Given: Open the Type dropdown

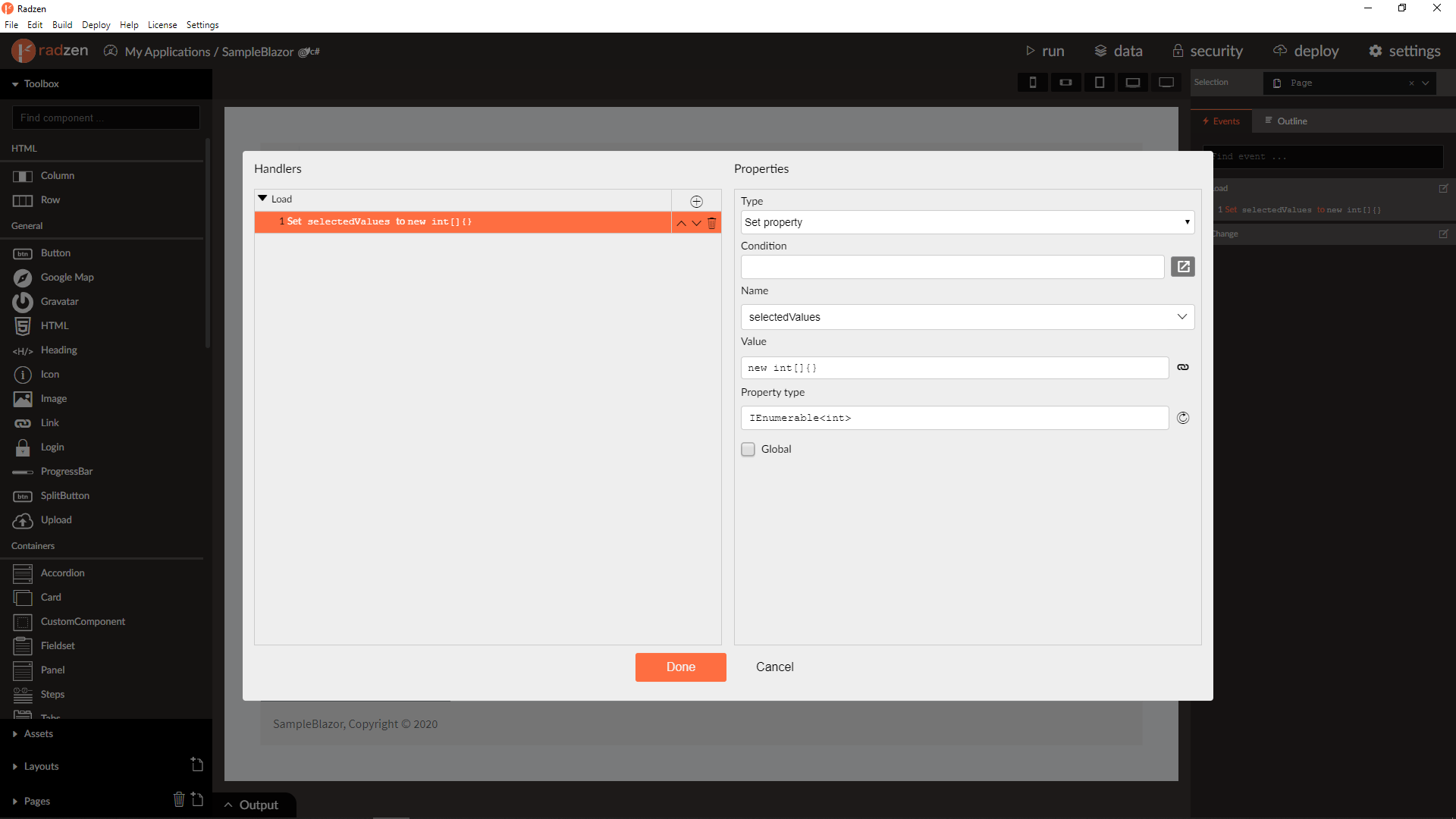Looking at the screenshot, I should [x=967, y=222].
